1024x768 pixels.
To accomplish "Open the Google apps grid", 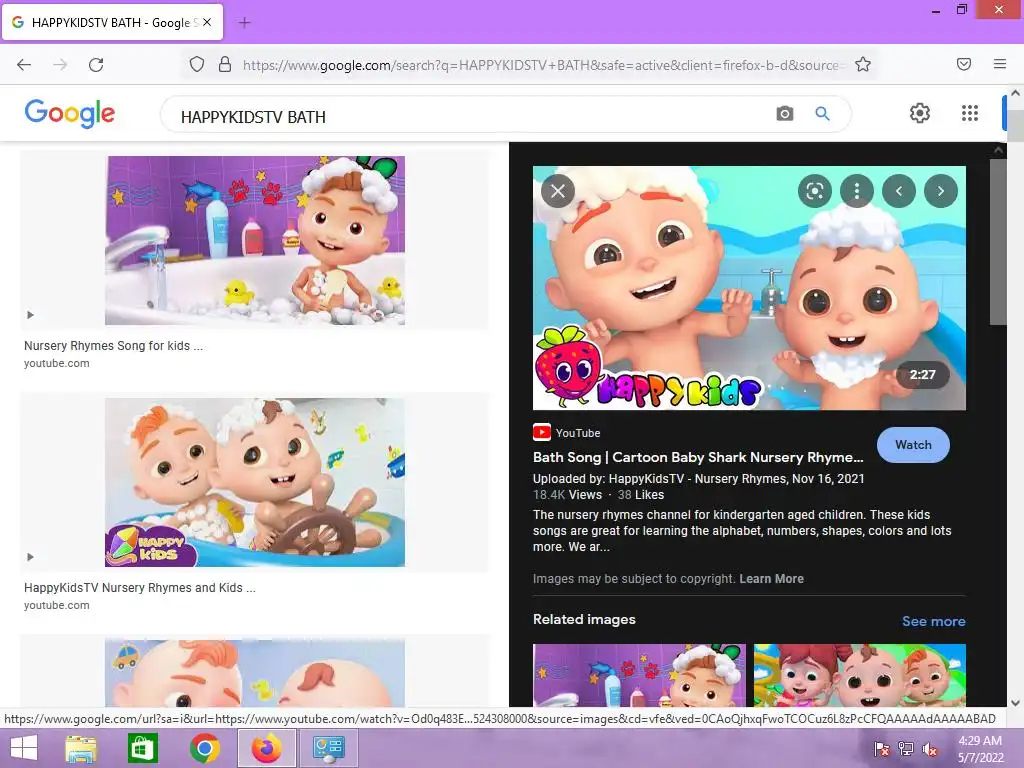I will [970, 113].
